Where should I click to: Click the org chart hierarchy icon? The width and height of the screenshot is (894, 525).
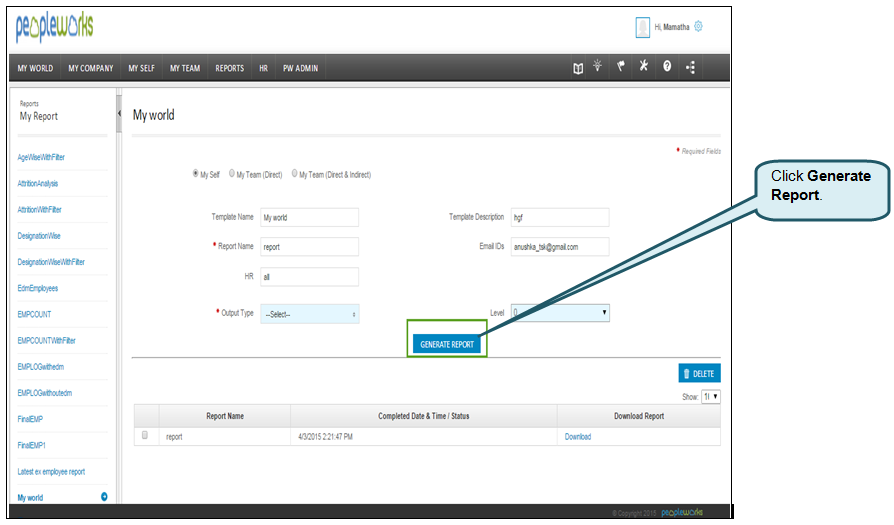[690, 68]
